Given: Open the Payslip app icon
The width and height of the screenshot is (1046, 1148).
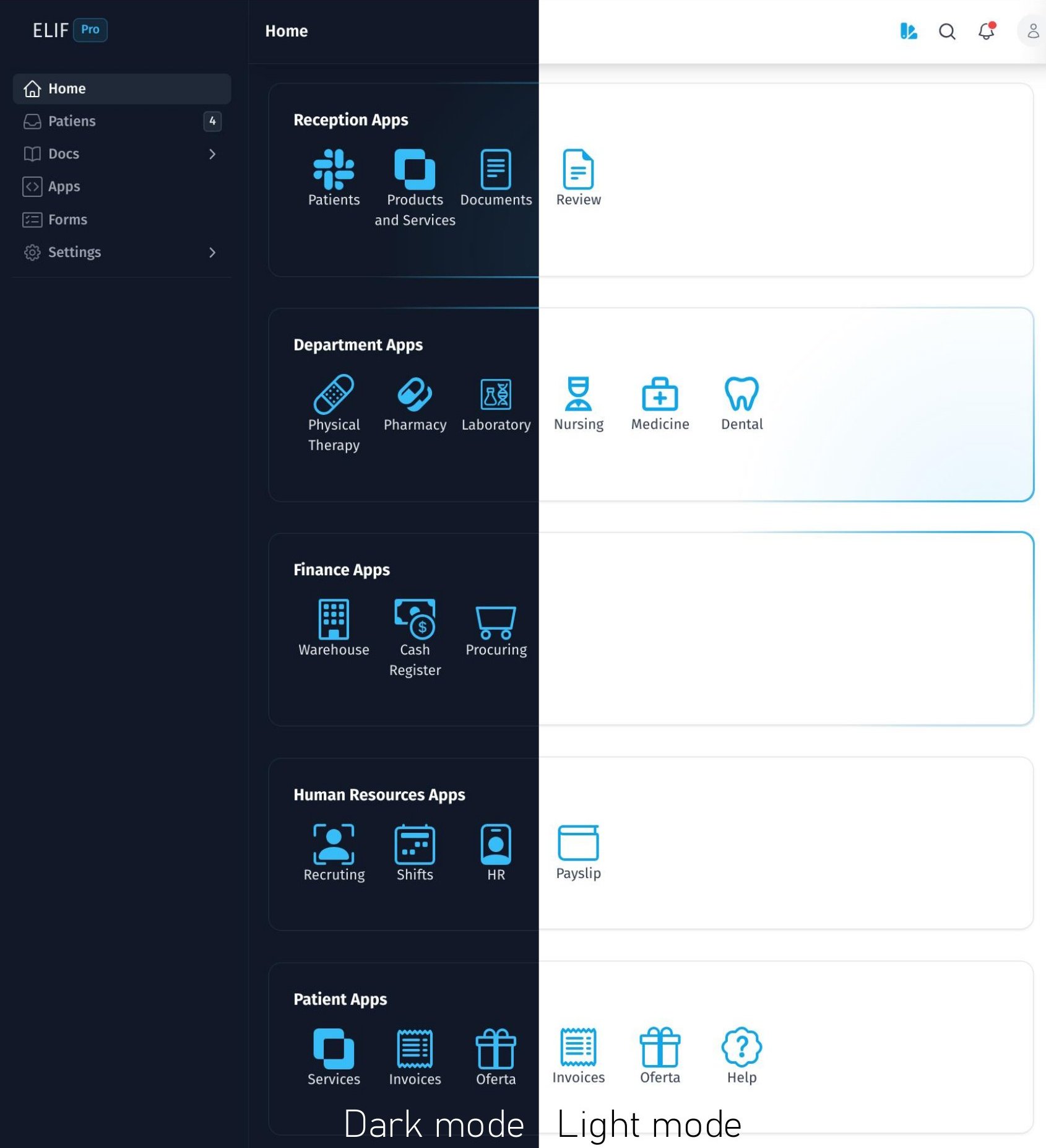Looking at the screenshot, I should (578, 843).
